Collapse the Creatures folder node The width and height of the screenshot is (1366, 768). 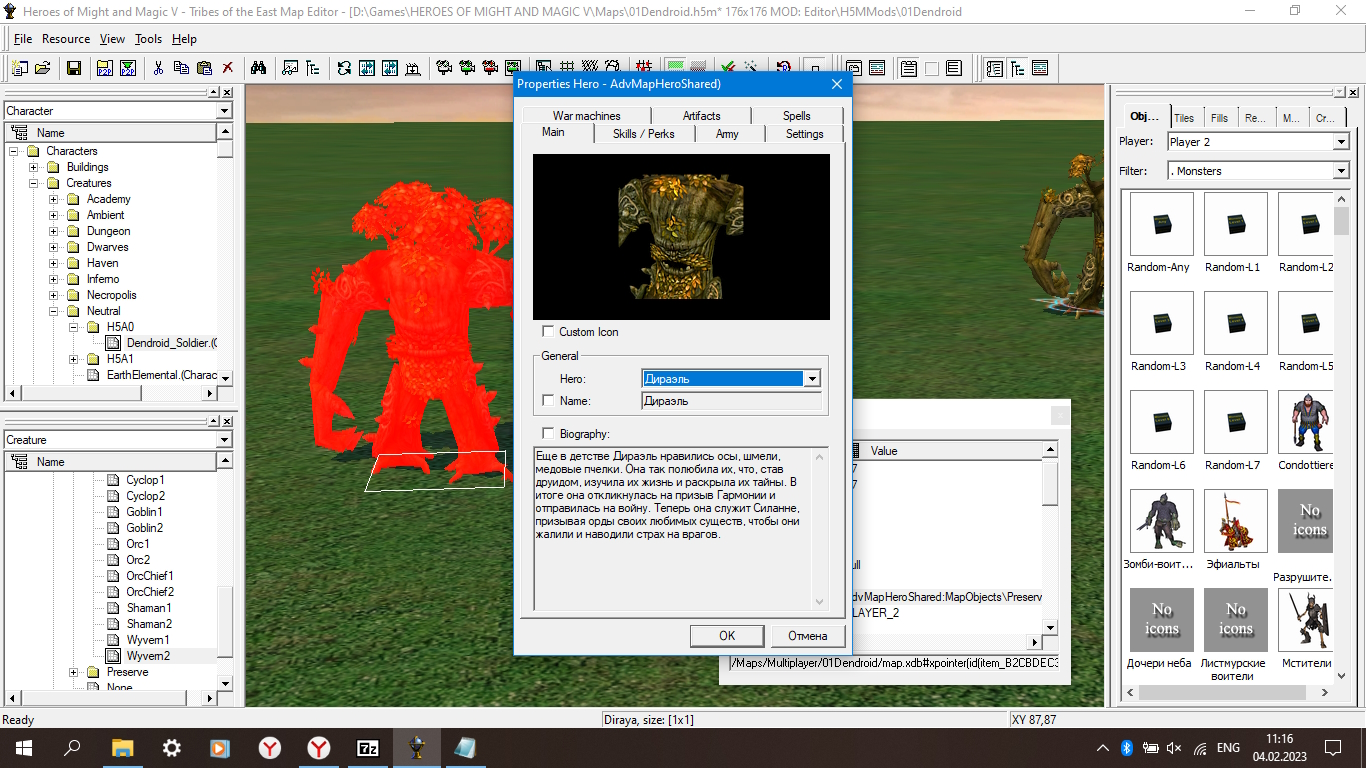pyautogui.click(x=34, y=183)
